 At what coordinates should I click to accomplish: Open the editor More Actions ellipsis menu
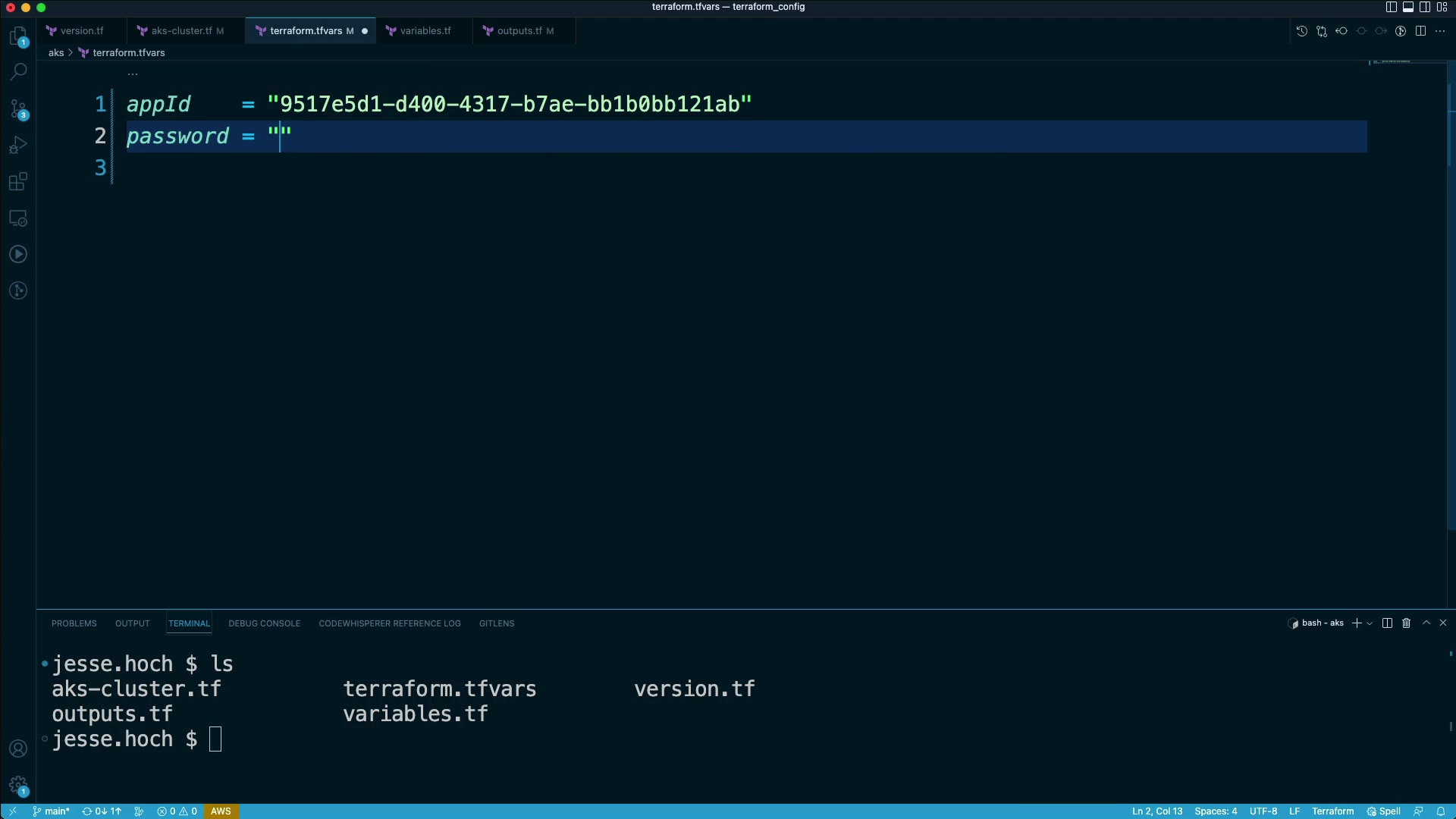click(x=1440, y=31)
